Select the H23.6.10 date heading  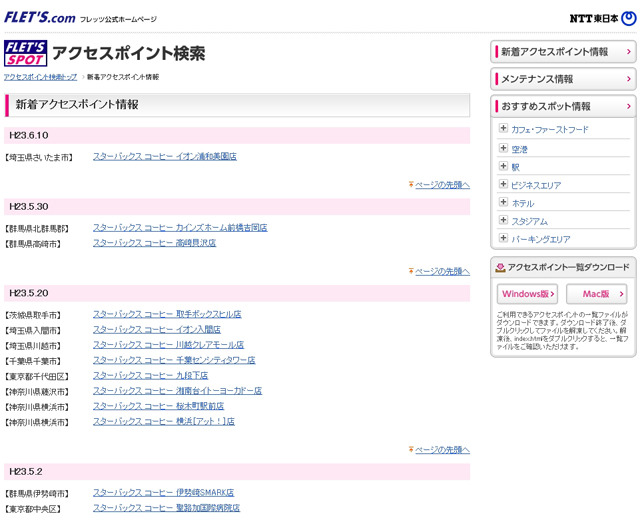pos(29,136)
